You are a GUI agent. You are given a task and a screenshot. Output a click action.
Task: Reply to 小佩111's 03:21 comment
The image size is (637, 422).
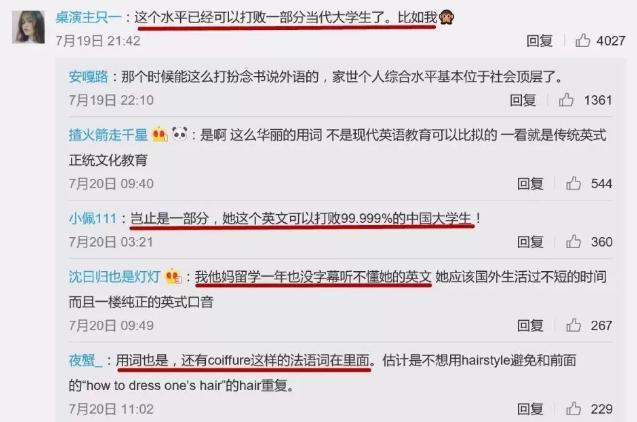click(x=530, y=242)
